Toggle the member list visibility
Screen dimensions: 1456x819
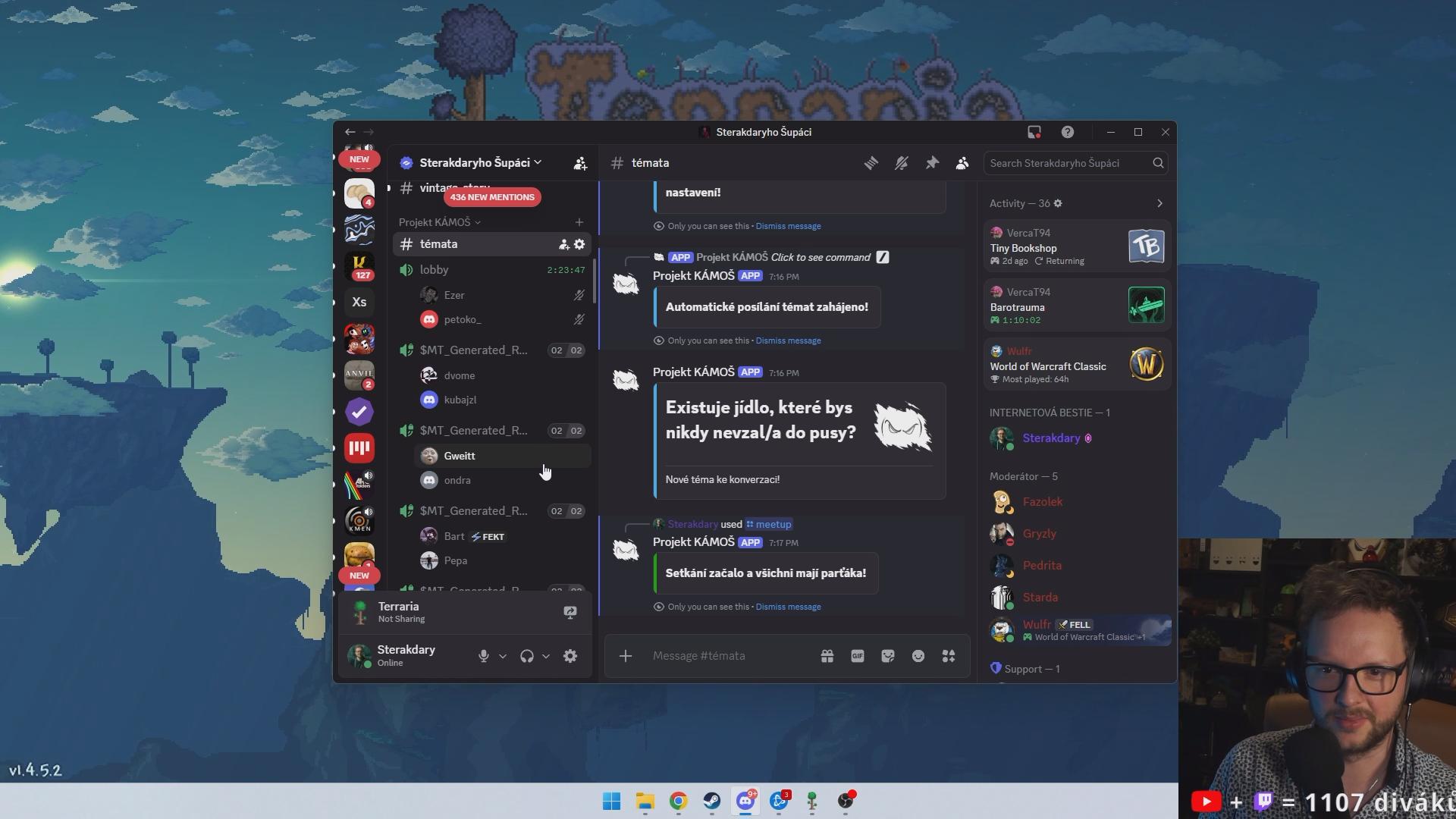point(962,163)
